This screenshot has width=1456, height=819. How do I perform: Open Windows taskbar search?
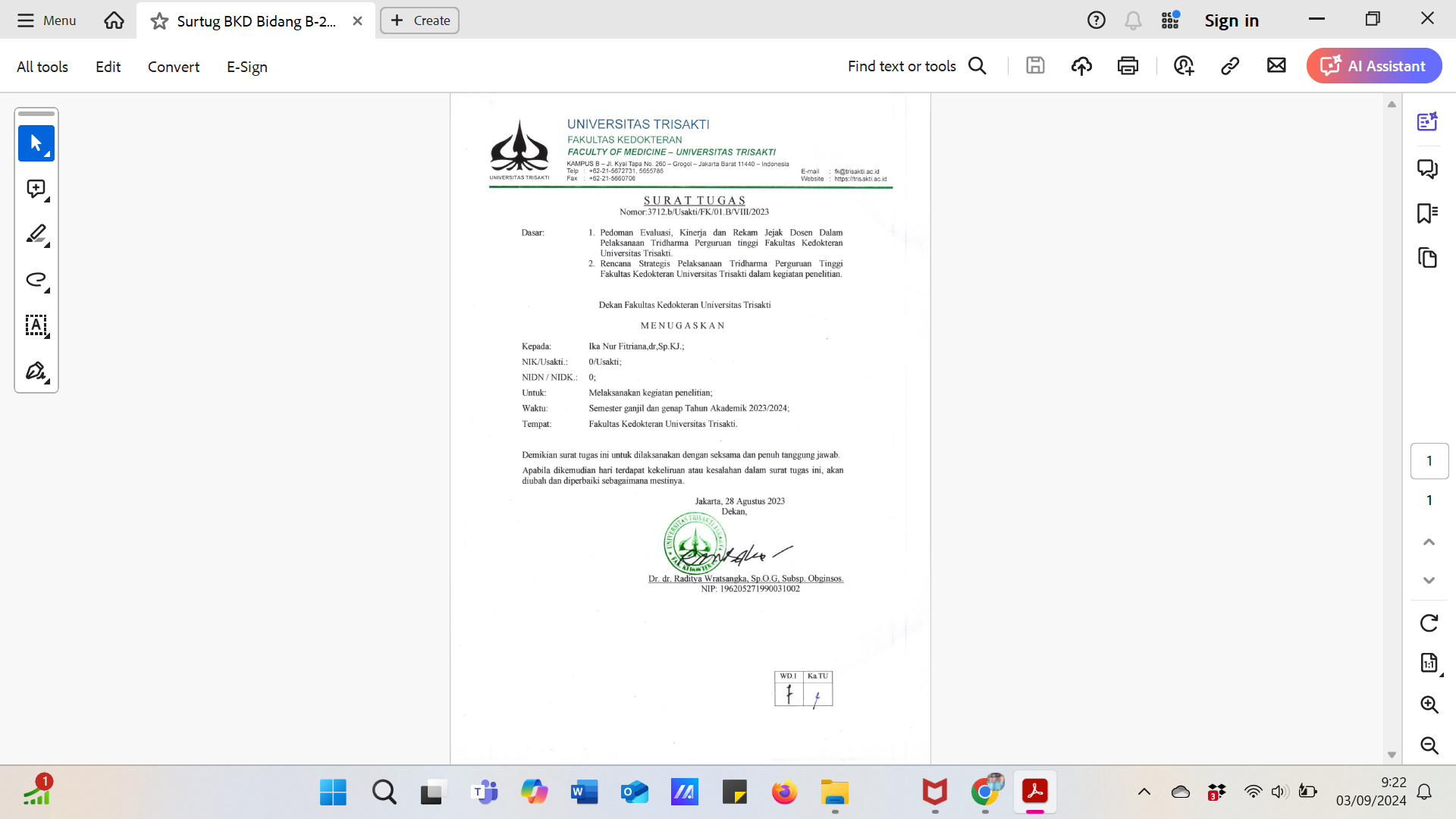384,792
